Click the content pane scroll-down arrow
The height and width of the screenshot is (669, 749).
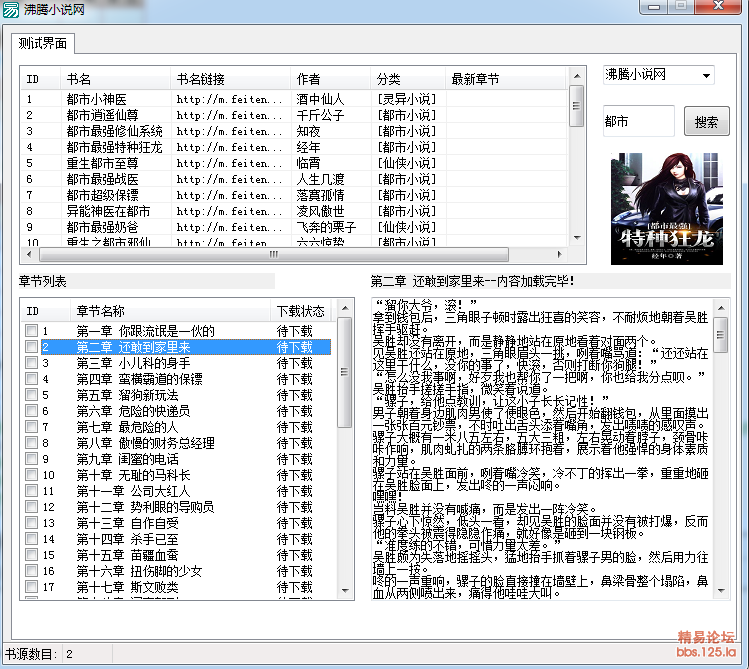tap(721, 591)
